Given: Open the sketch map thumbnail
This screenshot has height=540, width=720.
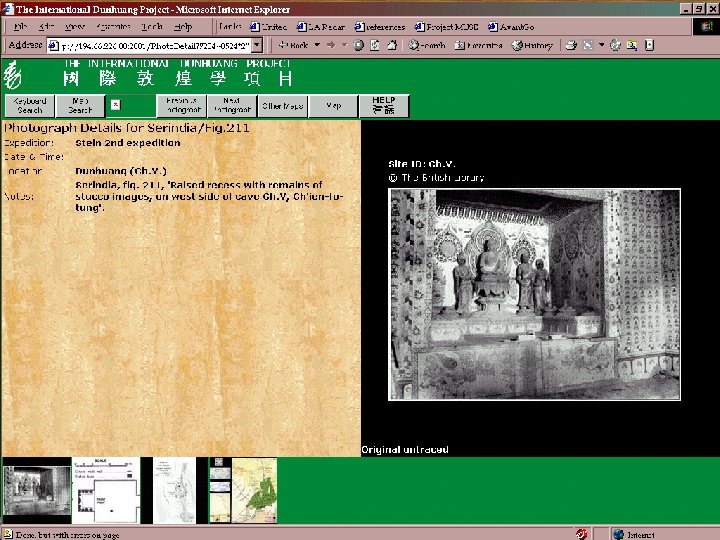Looking at the screenshot, I should (174, 490).
